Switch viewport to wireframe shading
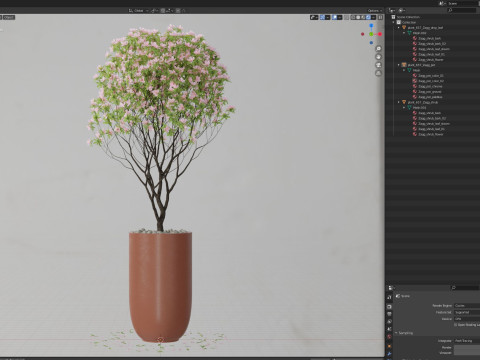This screenshot has height=360, width=480. [353, 17]
